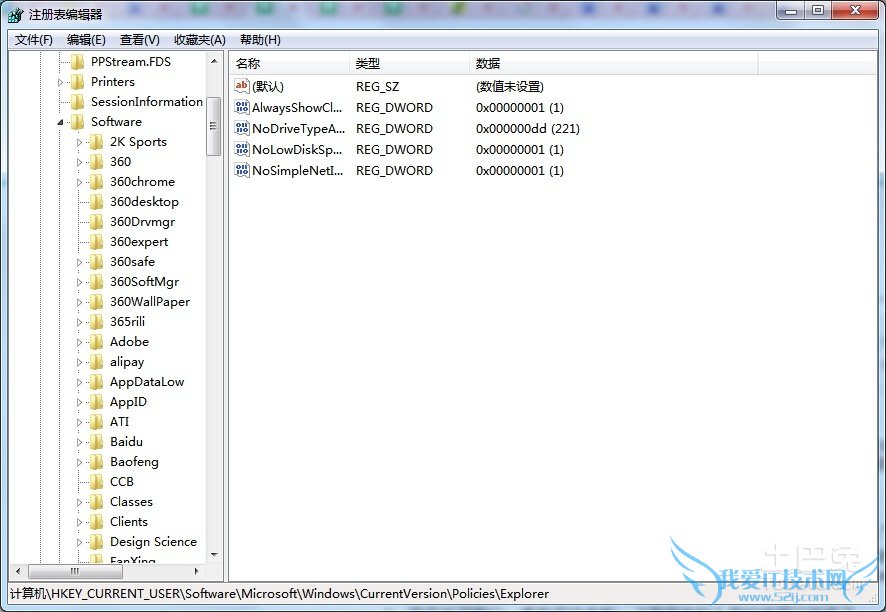
Task: Click the SessionInformation folder icon
Action: point(77,102)
